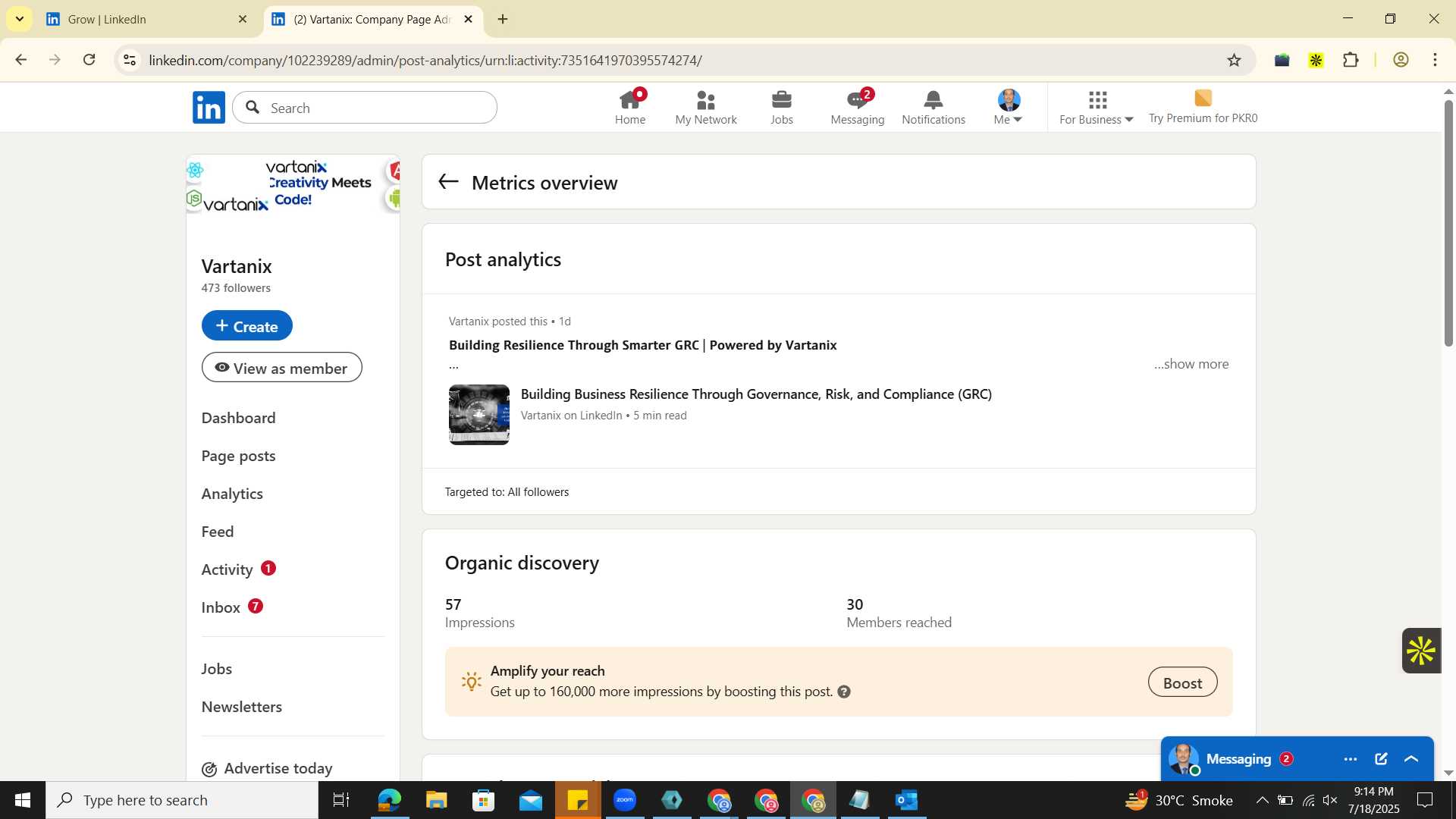
Task: Open My Network icon
Action: 706,108
